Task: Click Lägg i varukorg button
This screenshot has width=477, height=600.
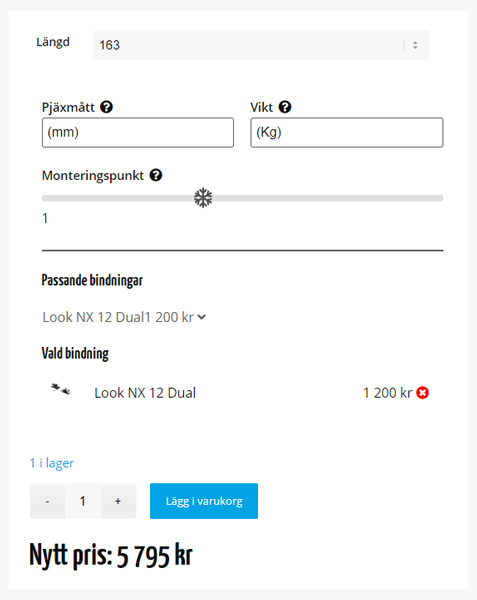Action: click(204, 501)
